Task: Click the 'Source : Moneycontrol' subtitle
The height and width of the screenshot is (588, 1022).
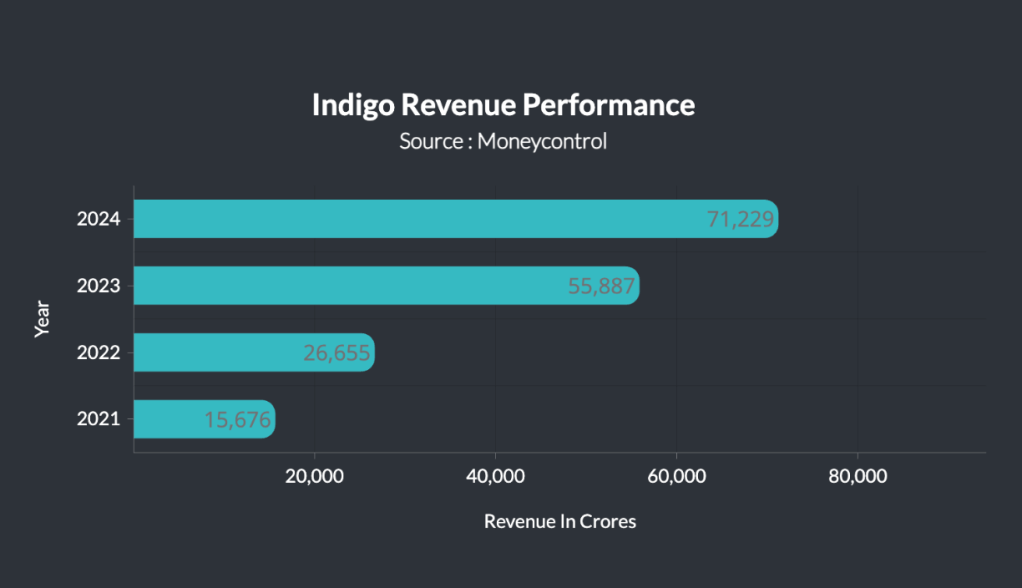Action: [503, 141]
